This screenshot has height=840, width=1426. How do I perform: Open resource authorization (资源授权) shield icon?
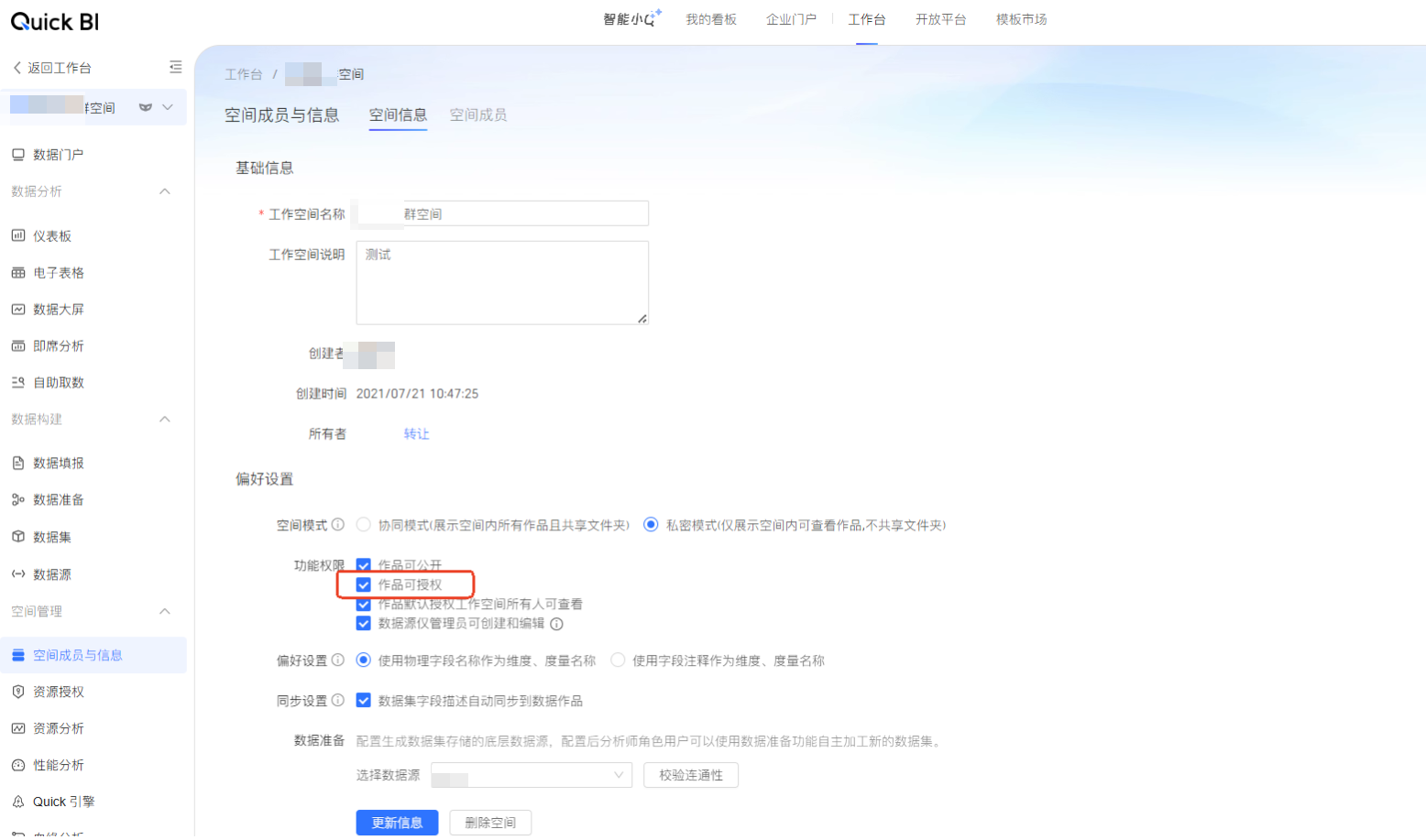(x=18, y=692)
